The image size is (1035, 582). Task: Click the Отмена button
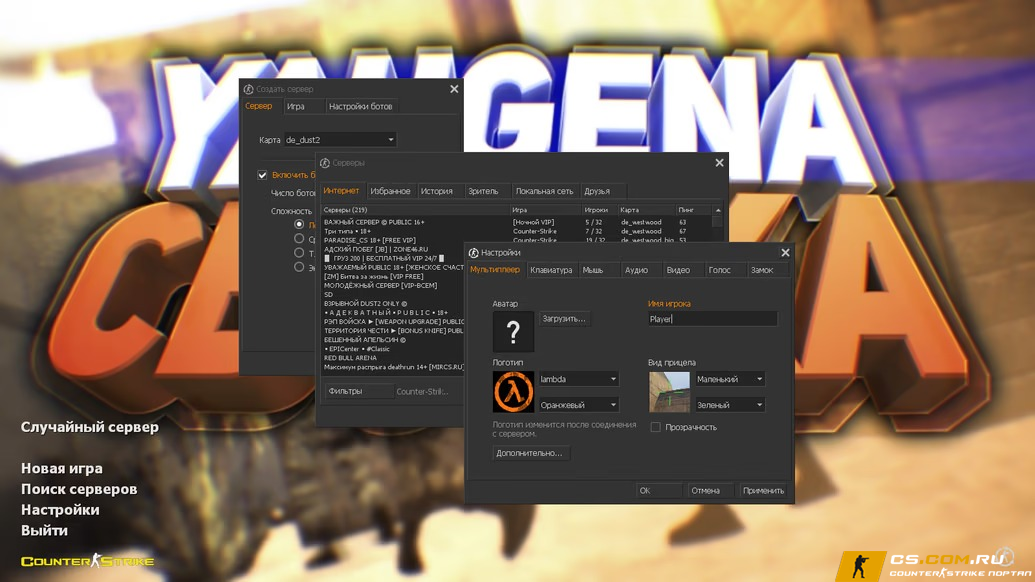[710, 490]
